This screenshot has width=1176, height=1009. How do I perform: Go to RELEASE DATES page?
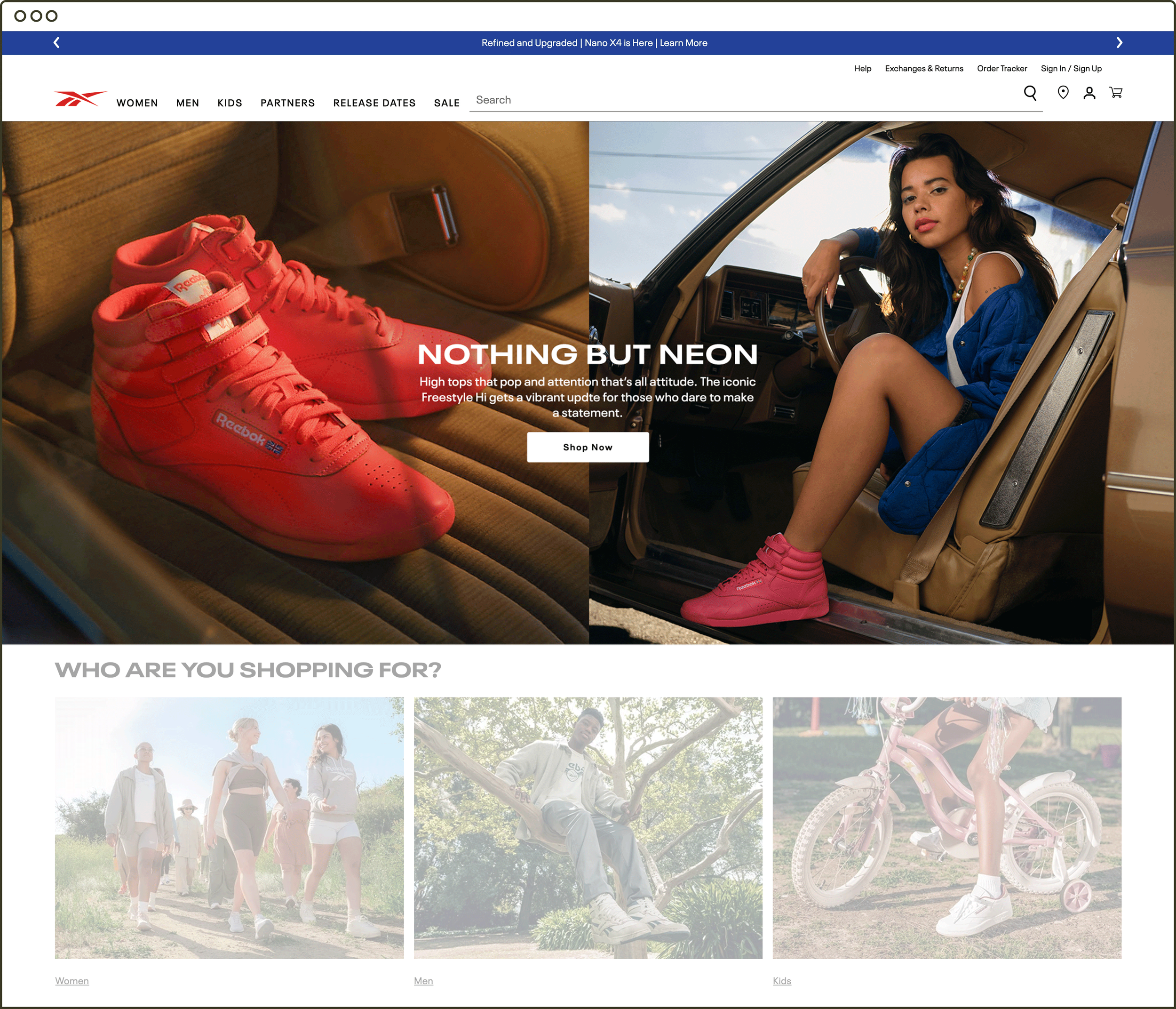point(374,103)
